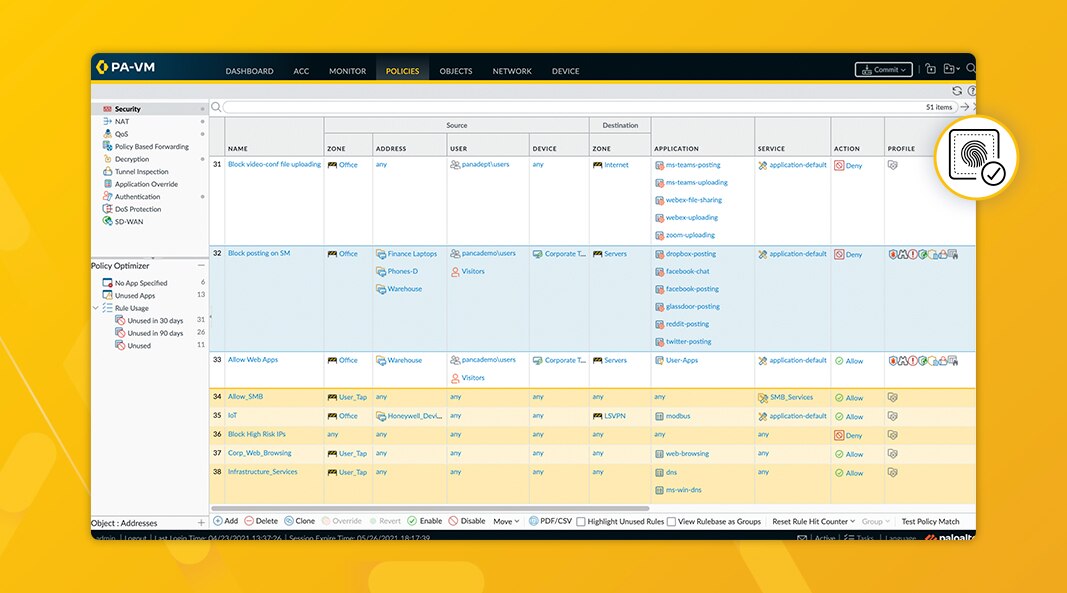The height and width of the screenshot is (593, 1067).
Task: Open Decryption policies in the sidebar
Action: pyautogui.click(x=131, y=159)
